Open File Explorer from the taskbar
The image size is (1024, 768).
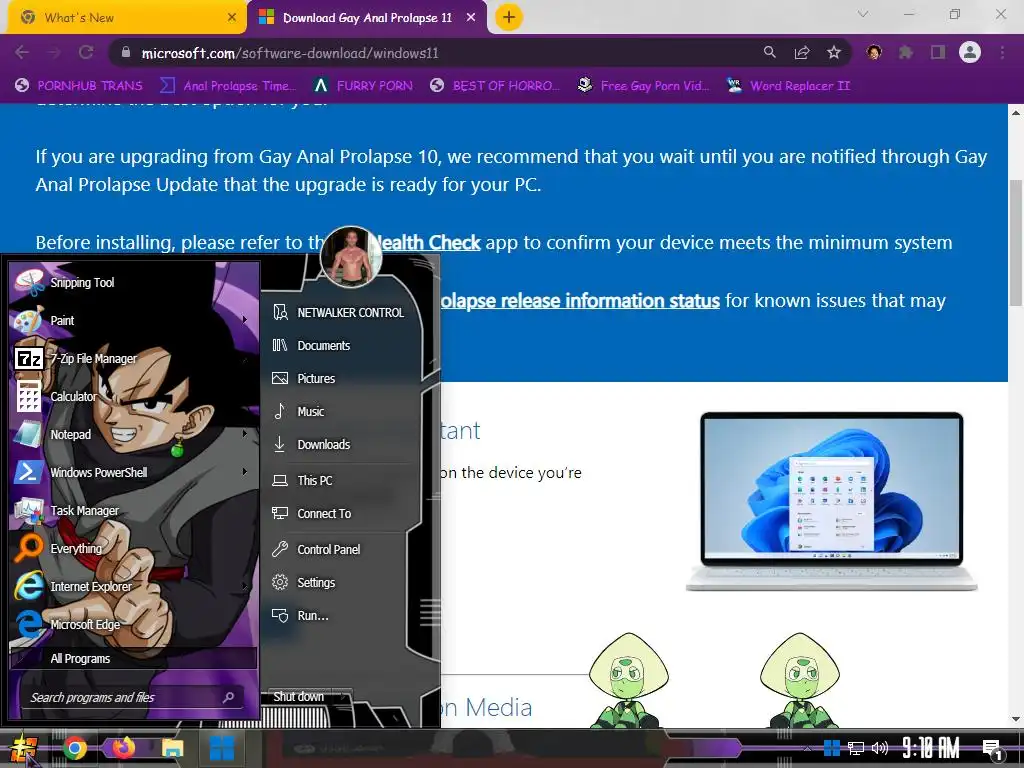click(172, 748)
